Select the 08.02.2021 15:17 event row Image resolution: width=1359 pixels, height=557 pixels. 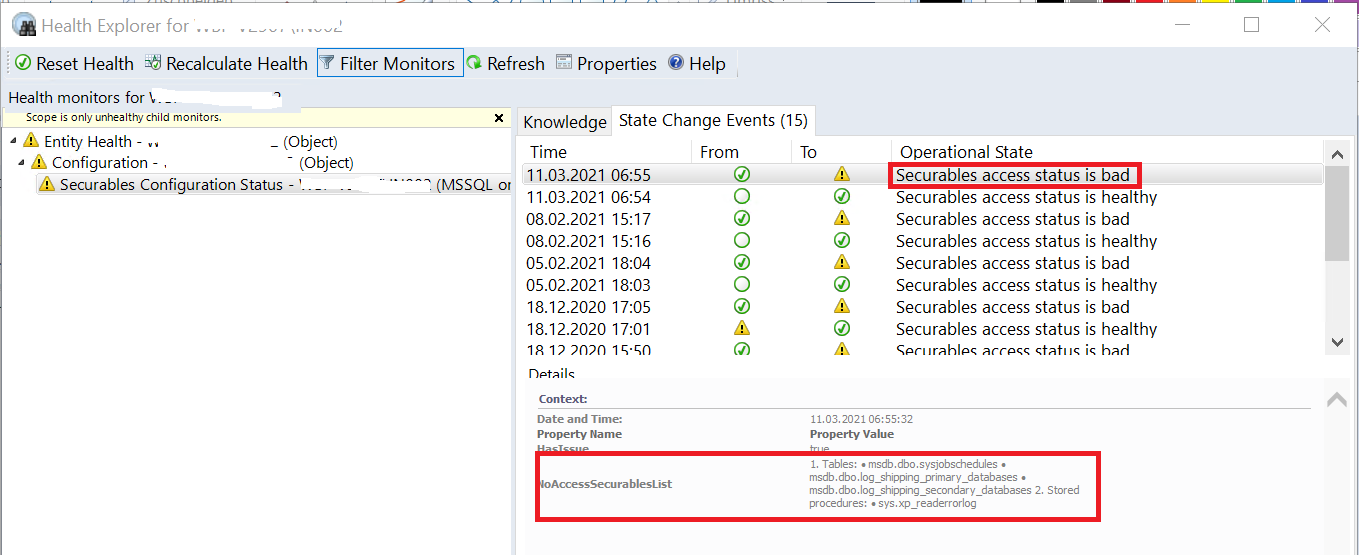coord(590,219)
